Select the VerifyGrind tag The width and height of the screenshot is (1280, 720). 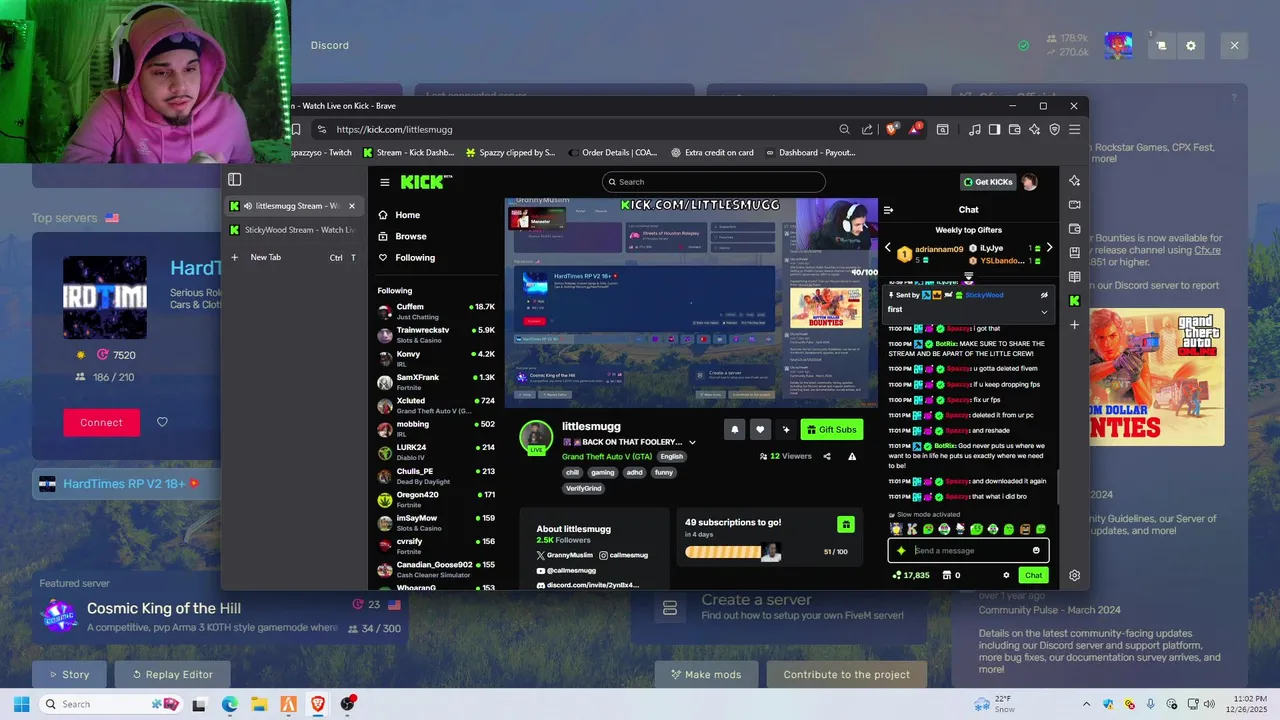tap(583, 488)
